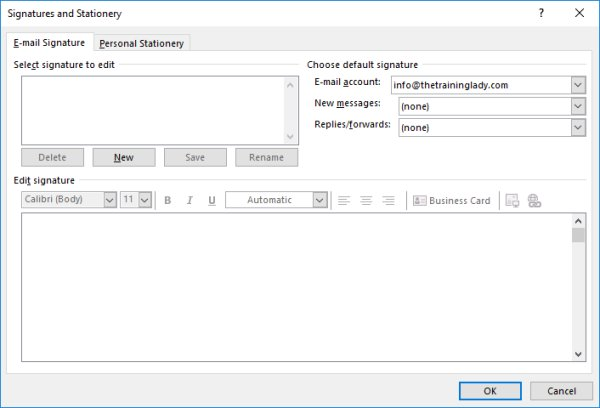Confirm with the OK button

(490, 391)
